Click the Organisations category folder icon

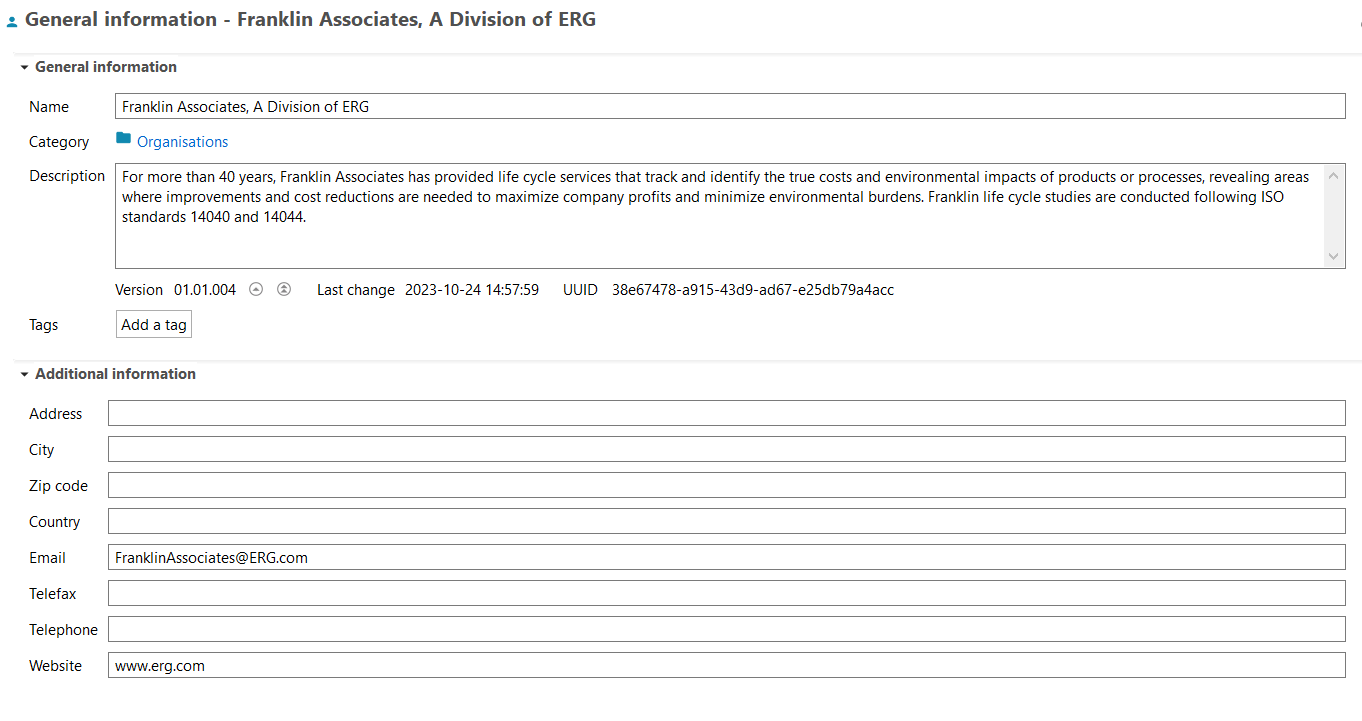tap(123, 141)
